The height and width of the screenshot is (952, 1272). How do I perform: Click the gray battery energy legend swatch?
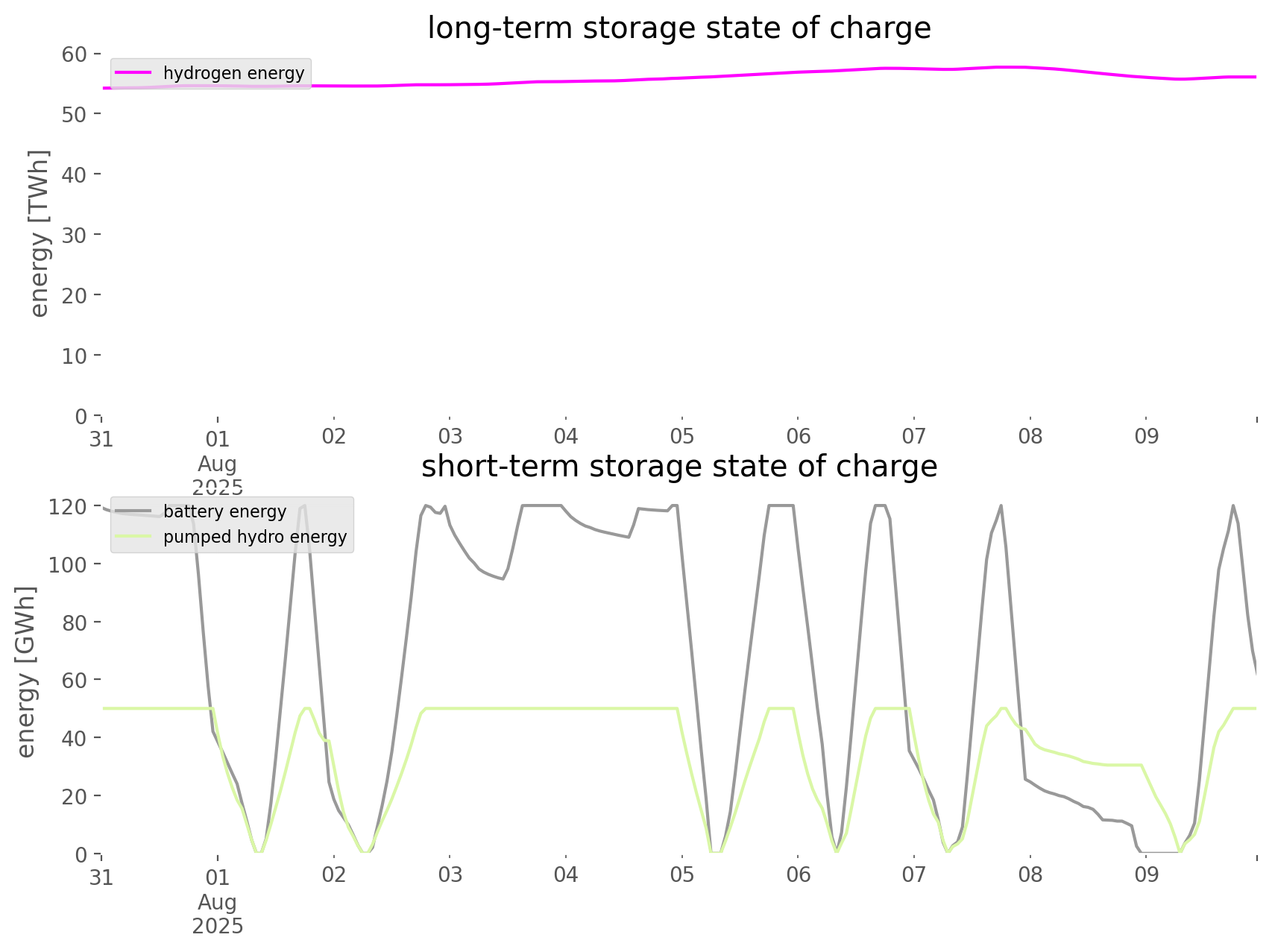pyautogui.click(x=133, y=511)
